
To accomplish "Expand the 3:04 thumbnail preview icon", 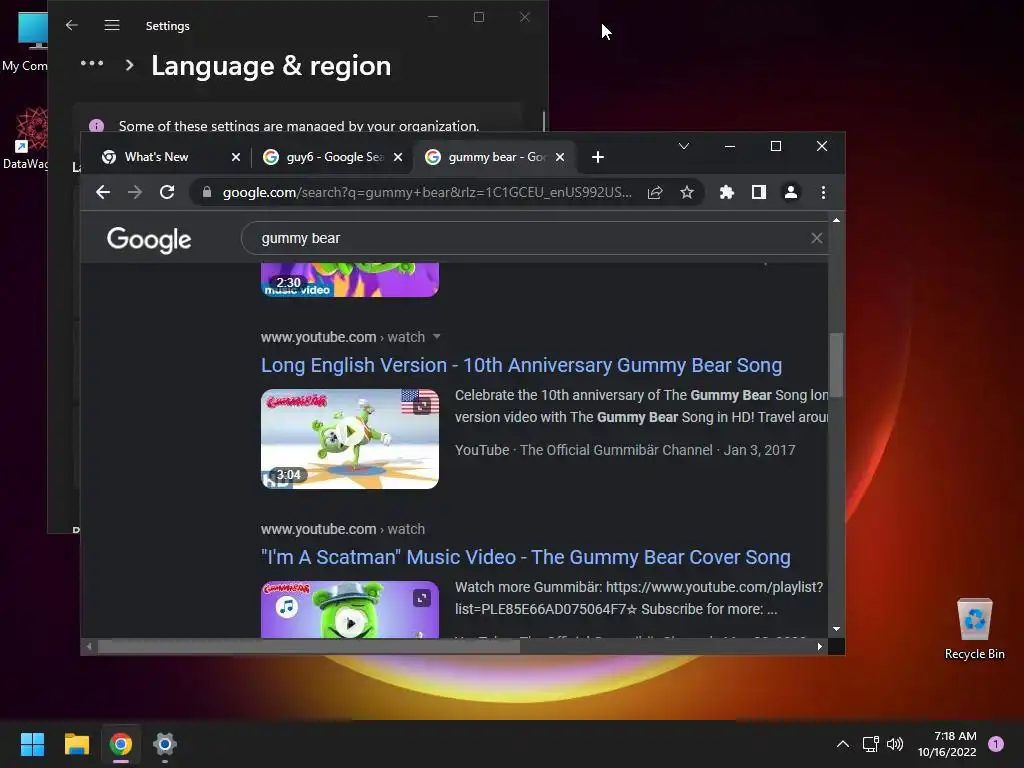I will pyautogui.click(x=422, y=406).
